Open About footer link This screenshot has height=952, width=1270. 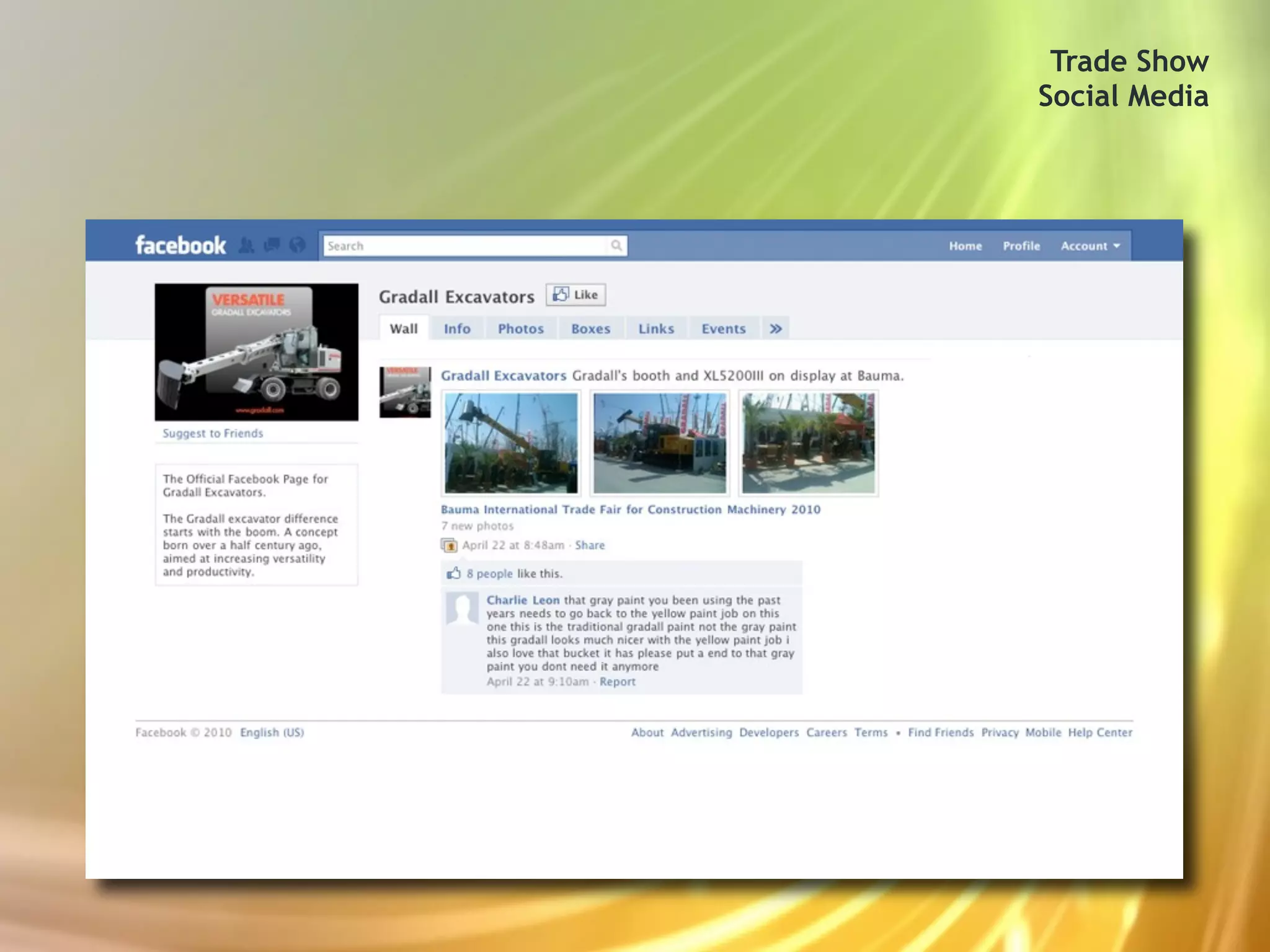tap(647, 733)
